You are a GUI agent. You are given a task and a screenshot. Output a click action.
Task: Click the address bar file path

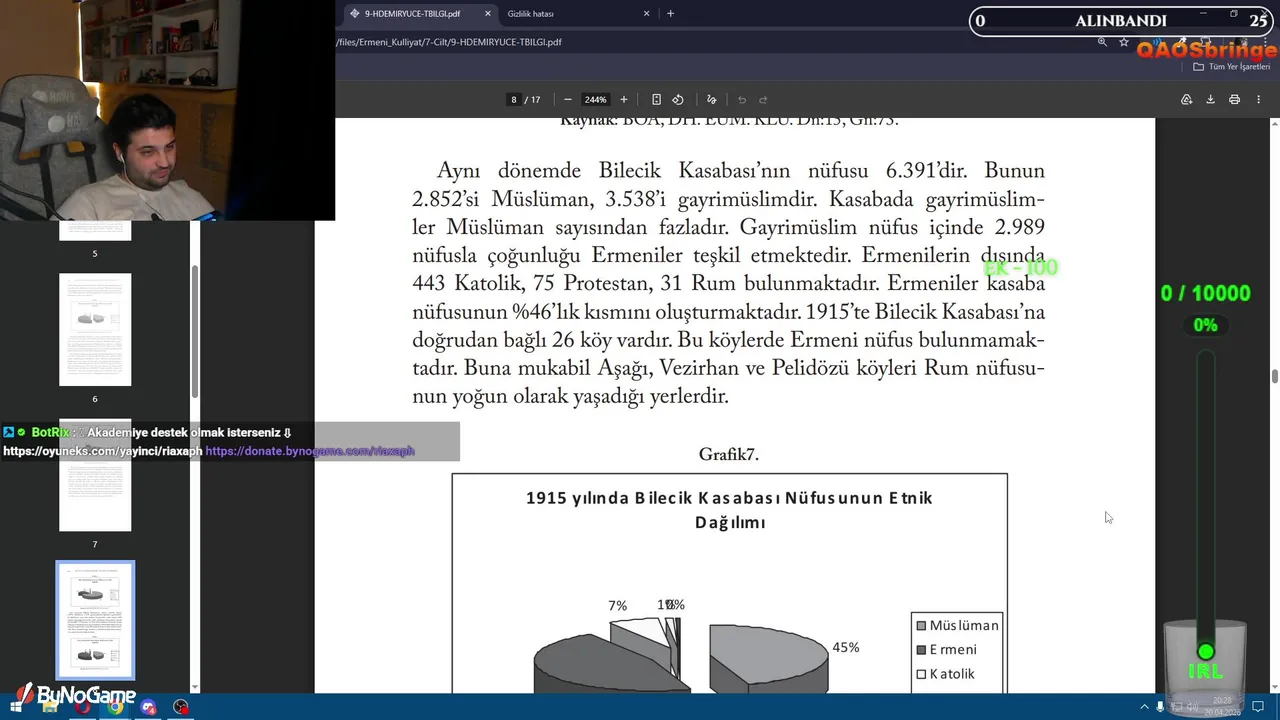coord(449,42)
